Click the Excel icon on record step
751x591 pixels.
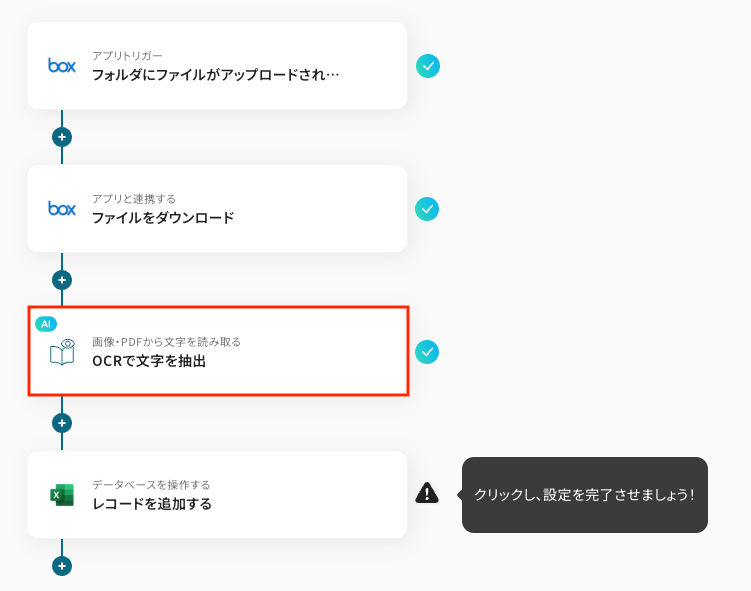(x=62, y=495)
